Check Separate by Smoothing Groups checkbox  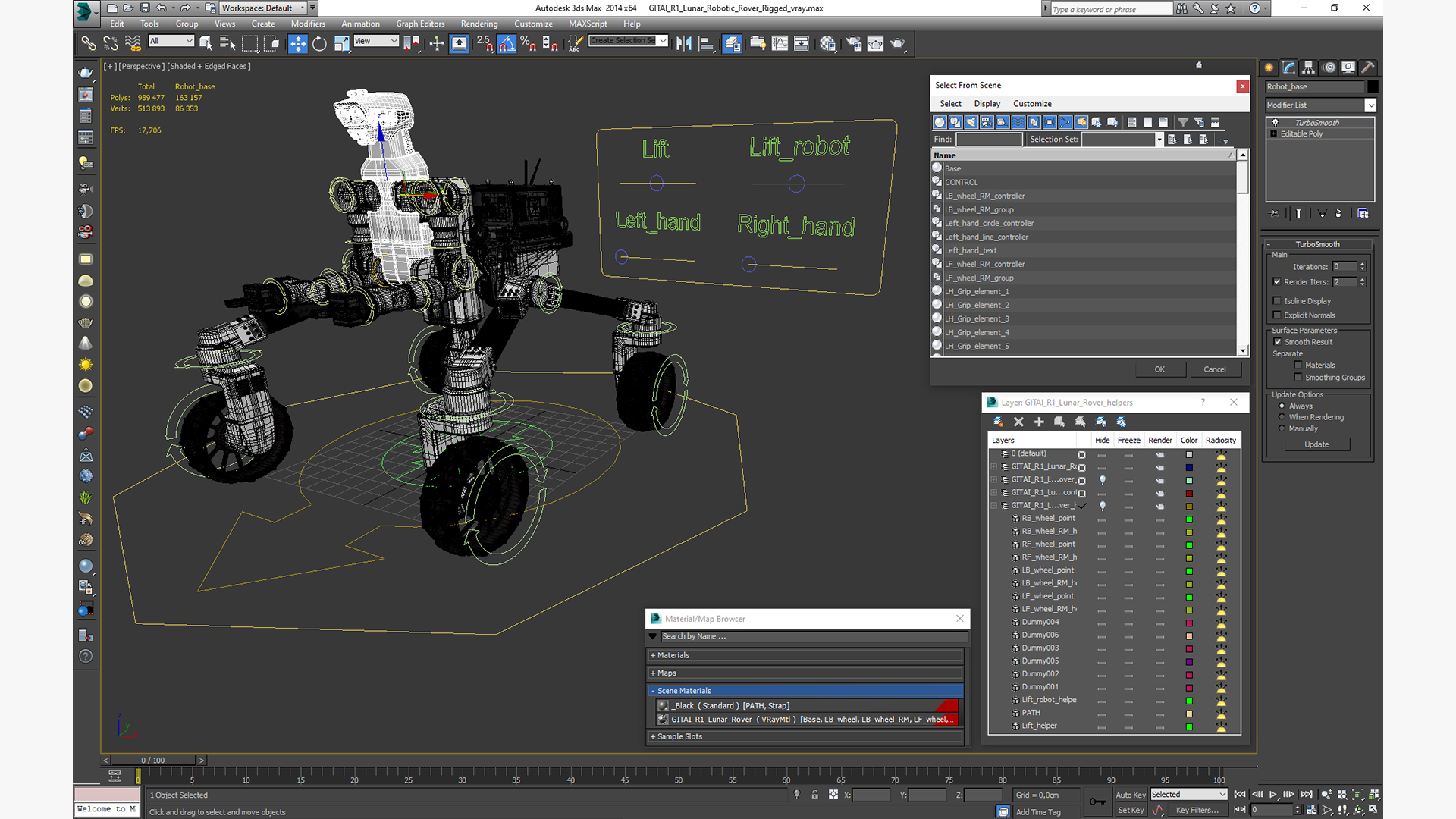(1298, 378)
